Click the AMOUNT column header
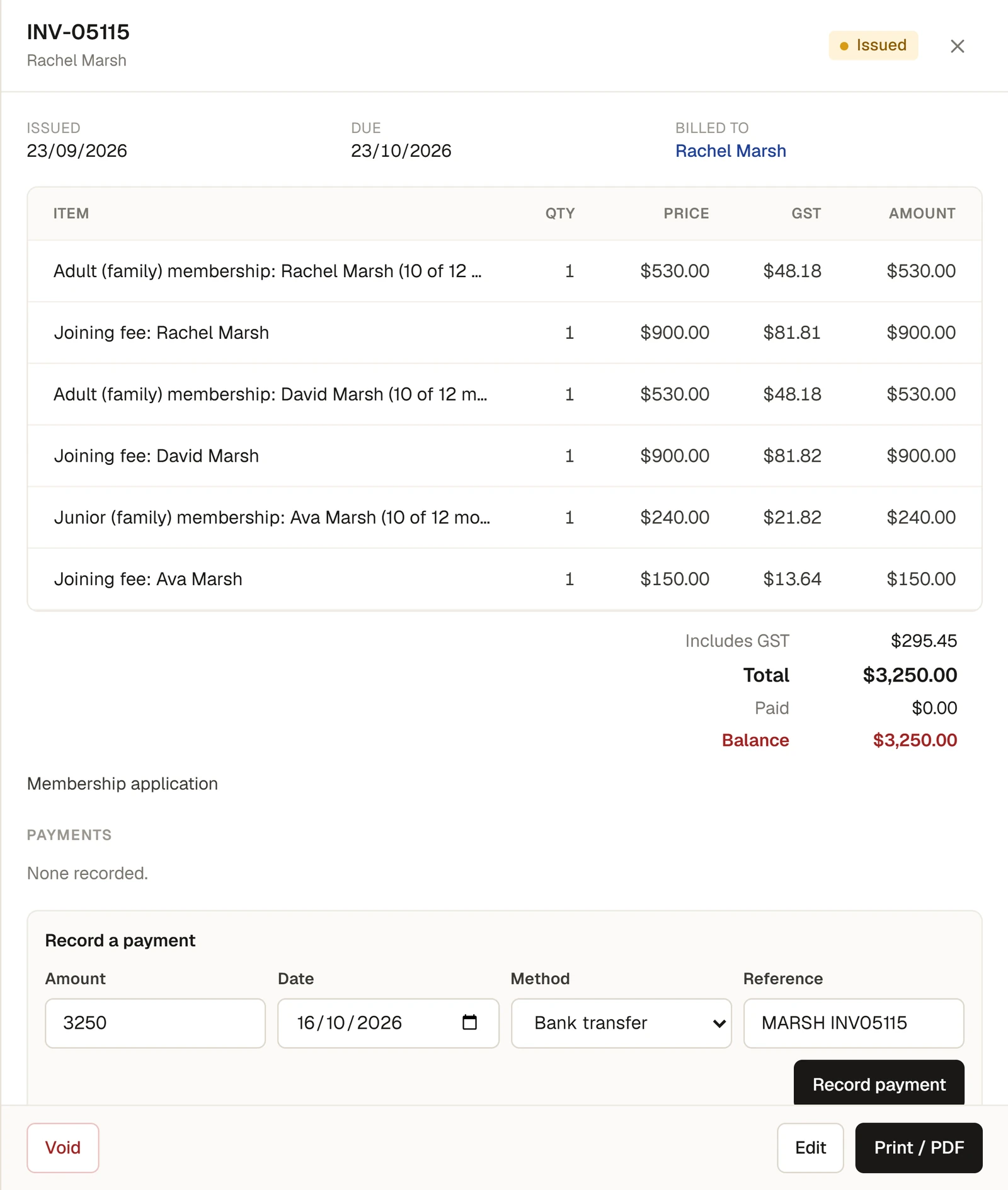Screen dimensions: 1008x1190 [x=922, y=214]
